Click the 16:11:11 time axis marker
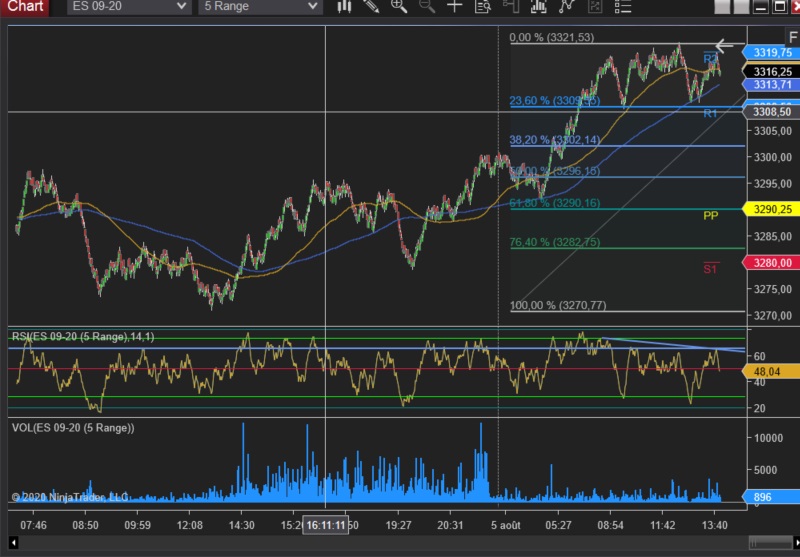 [326, 525]
